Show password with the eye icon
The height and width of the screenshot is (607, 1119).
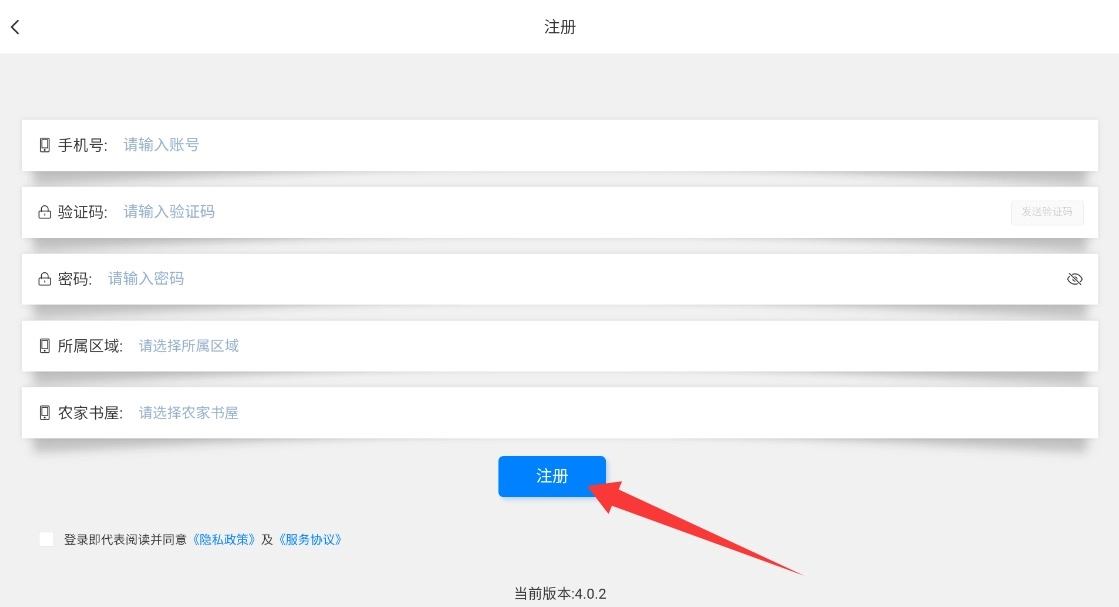coord(1074,279)
